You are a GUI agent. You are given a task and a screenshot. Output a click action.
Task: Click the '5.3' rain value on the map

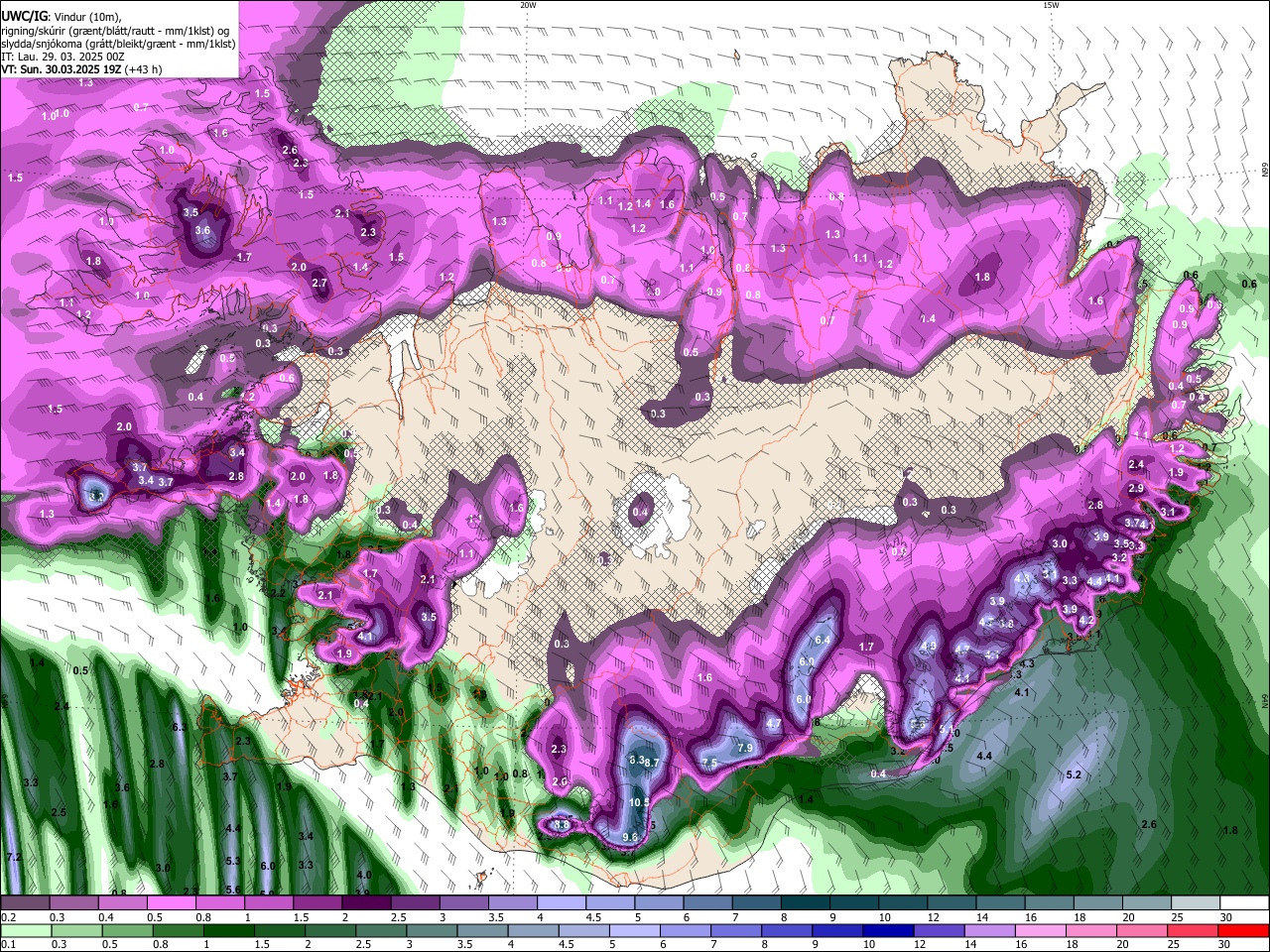pyautogui.click(x=234, y=861)
